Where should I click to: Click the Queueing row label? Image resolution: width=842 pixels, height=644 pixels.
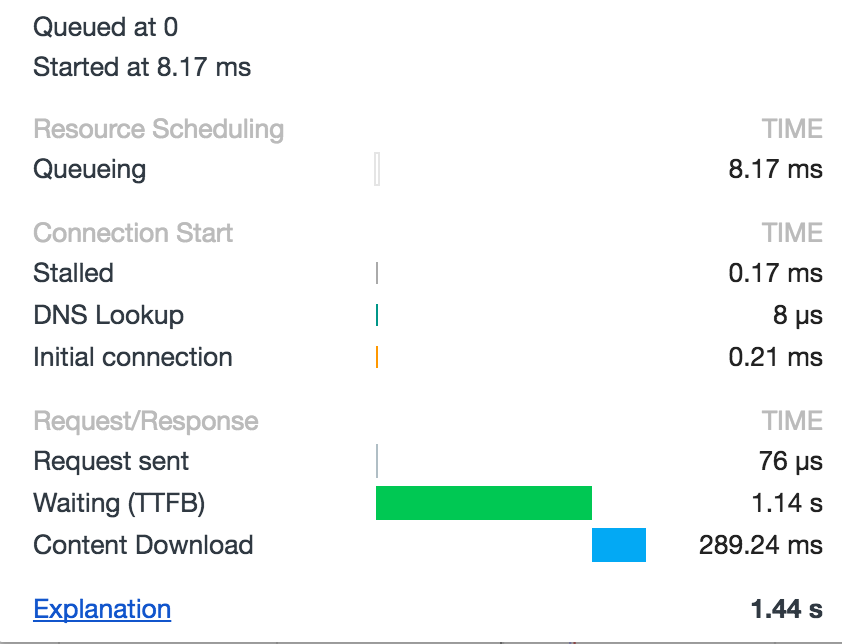point(89,169)
